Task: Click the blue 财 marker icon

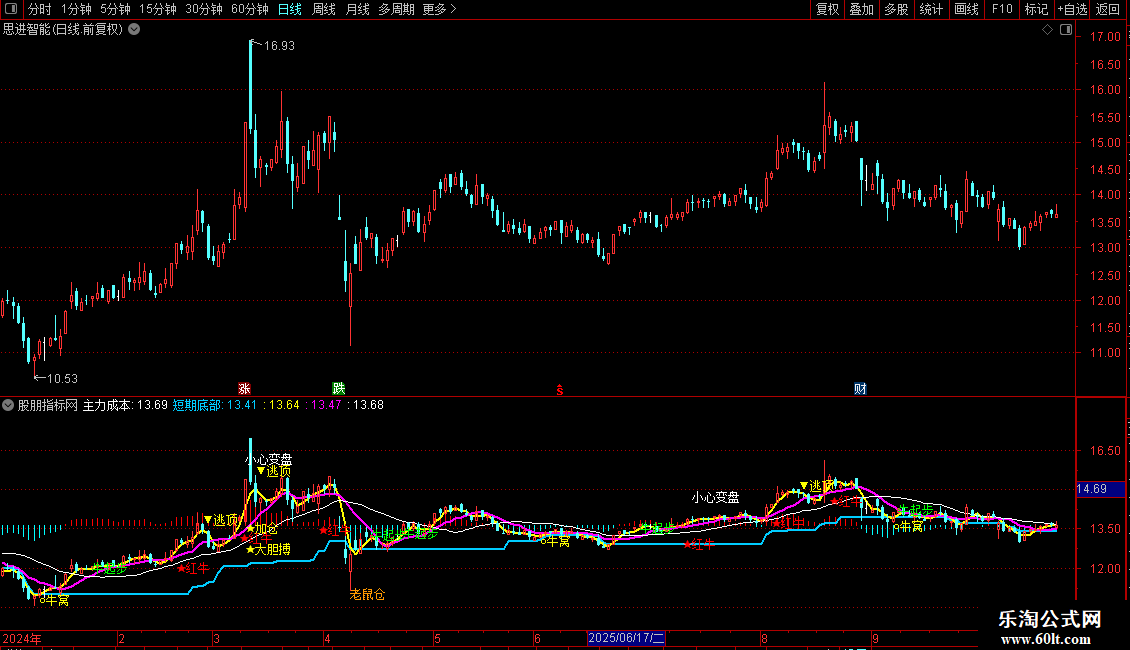Action: (860, 388)
